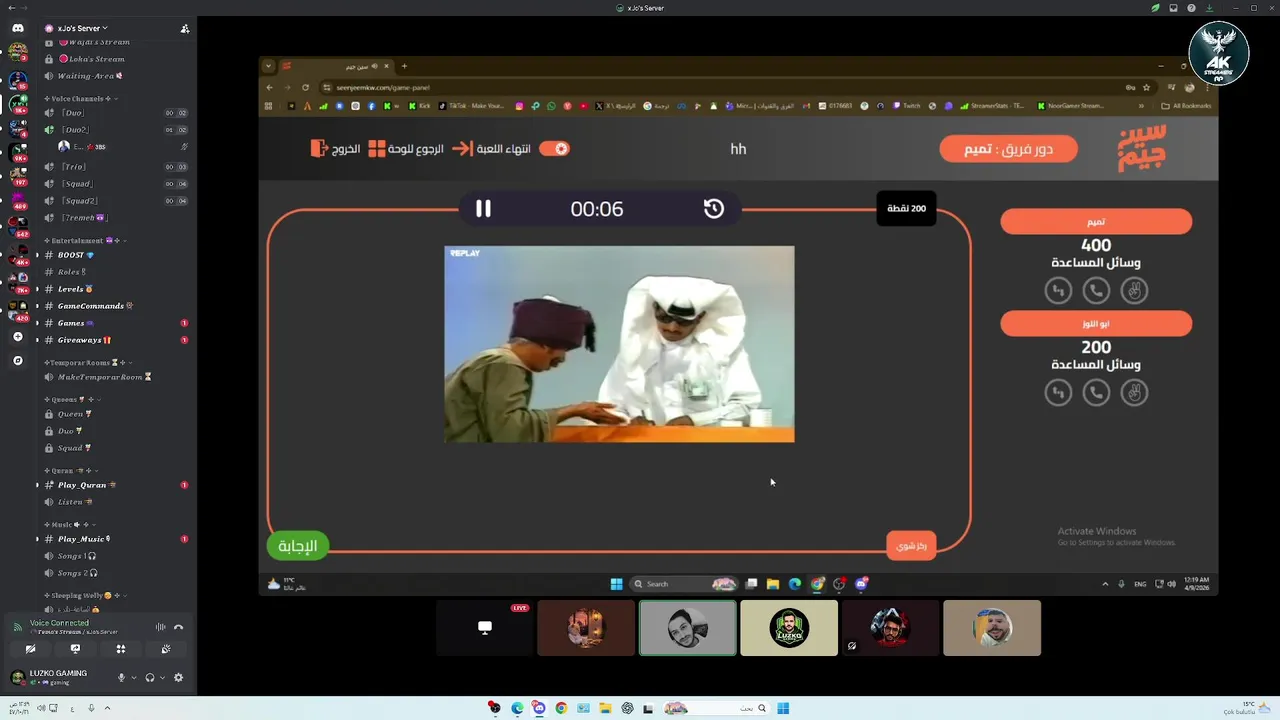Toggle the orange switch in game header

[554, 148]
